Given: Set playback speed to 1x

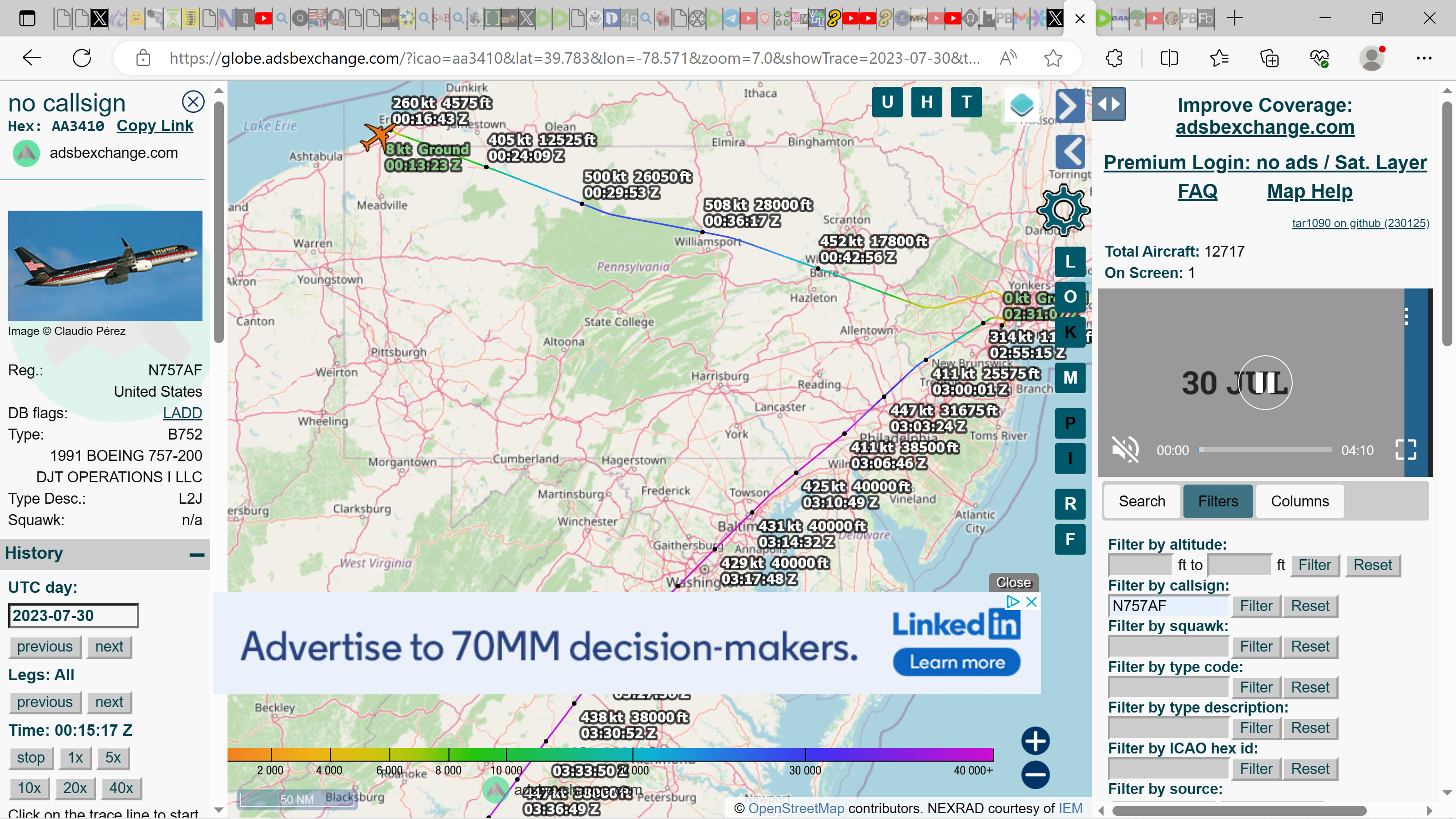Looking at the screenshot, I should point(75,758).
